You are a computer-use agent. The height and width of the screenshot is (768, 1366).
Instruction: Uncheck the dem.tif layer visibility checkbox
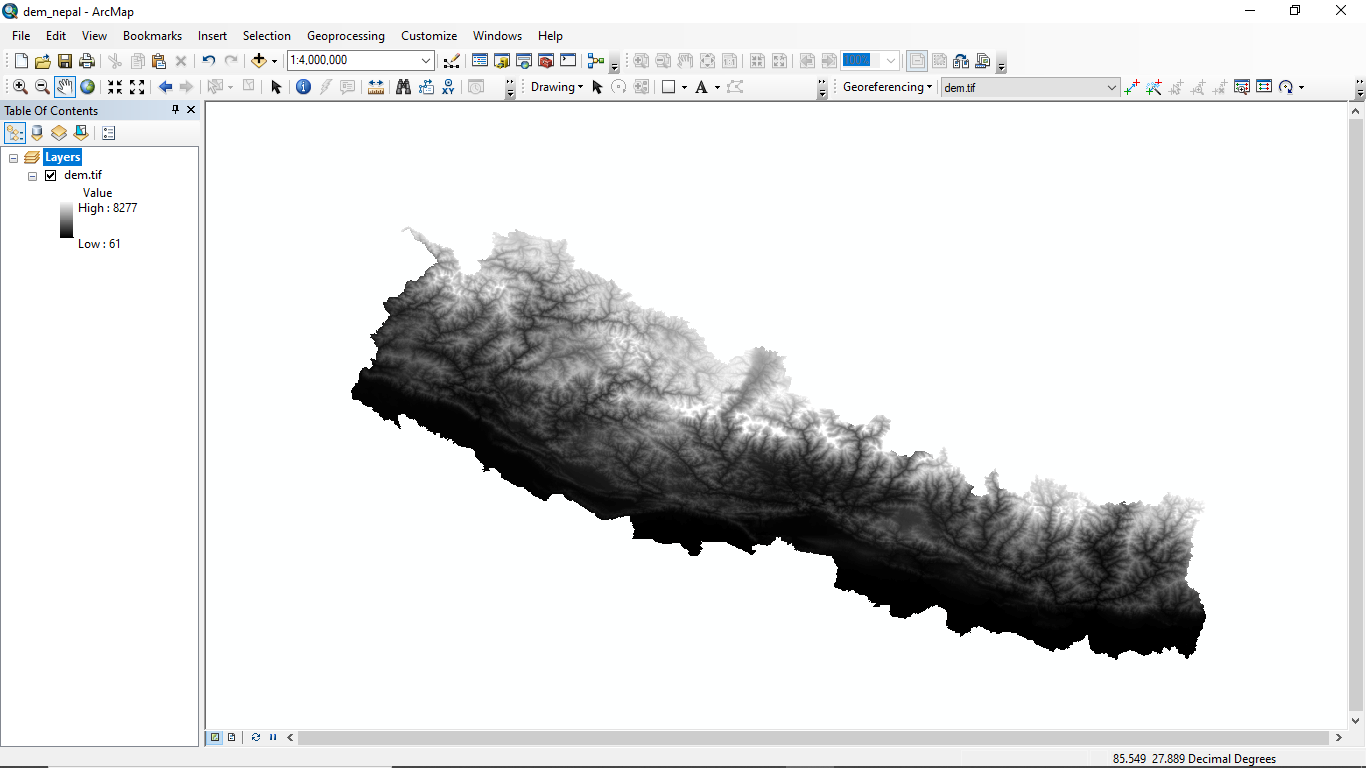[51, 175]
